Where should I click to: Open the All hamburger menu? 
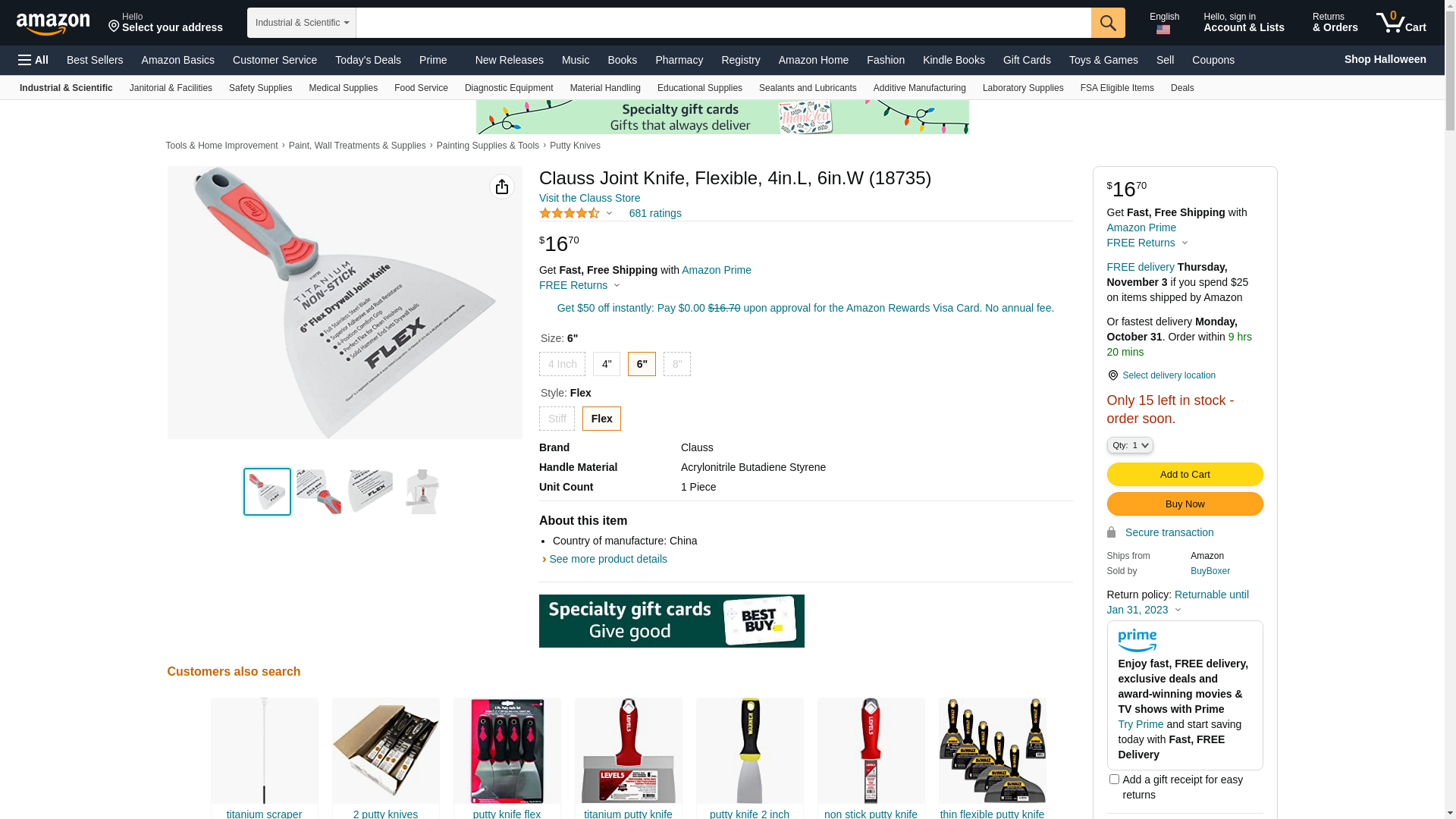(x=33, y=60)
